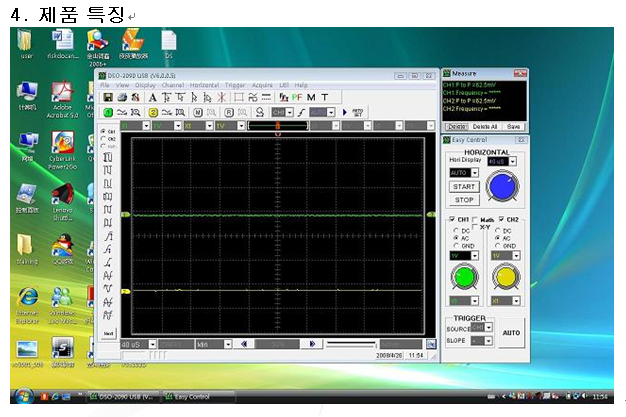Open the Trigger menu
The height and width of the screenshot is (417, 626).
pos(235,85)
